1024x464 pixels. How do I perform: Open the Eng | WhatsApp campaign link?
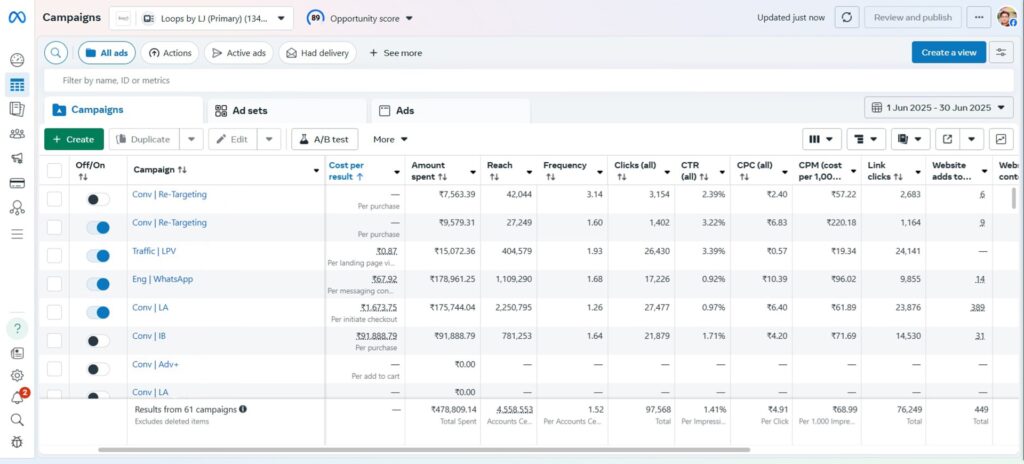tap(162, 279)
